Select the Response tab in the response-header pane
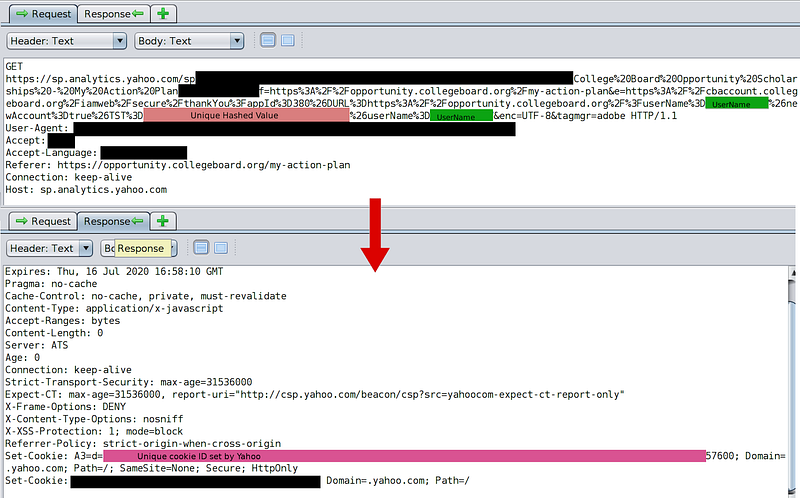 (x=113, y=221)
